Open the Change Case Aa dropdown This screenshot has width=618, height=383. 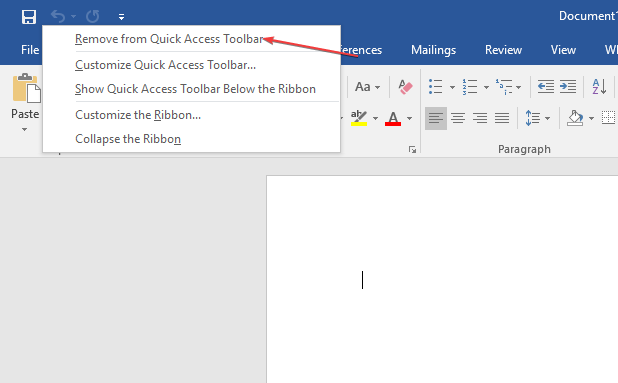(x=367, y=87)
